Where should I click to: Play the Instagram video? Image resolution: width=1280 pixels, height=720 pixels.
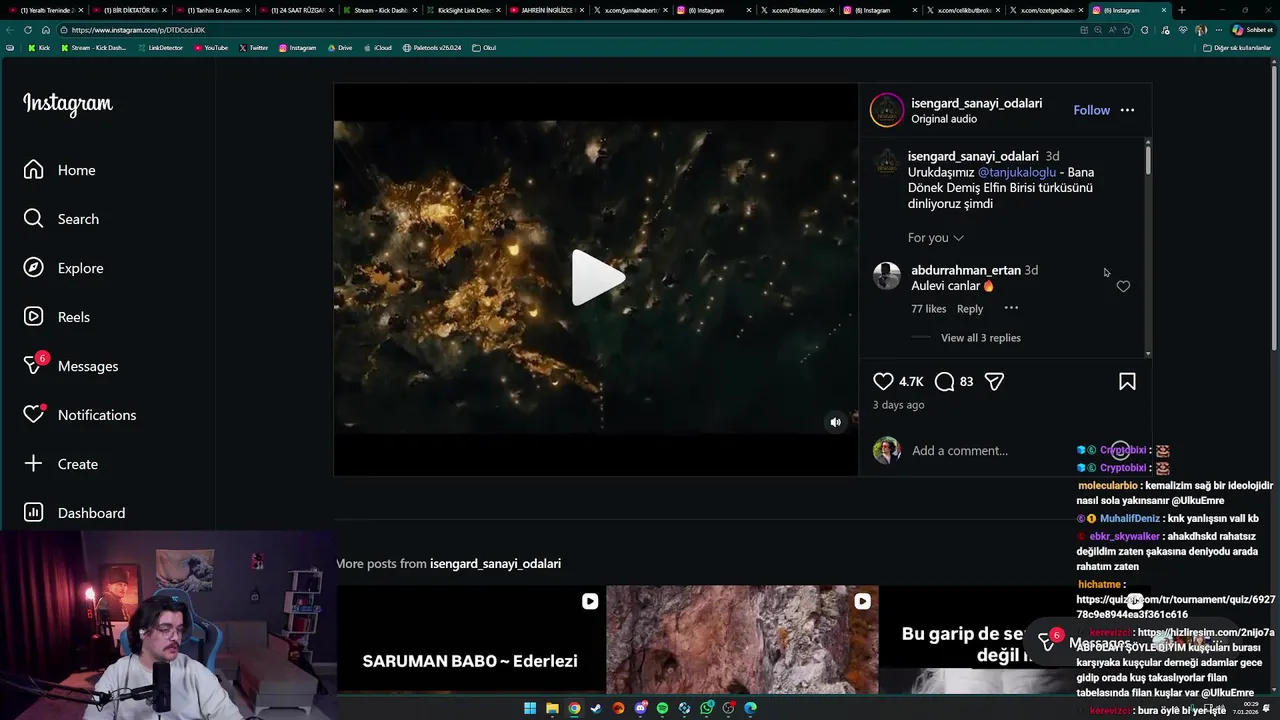click(597, 278)
